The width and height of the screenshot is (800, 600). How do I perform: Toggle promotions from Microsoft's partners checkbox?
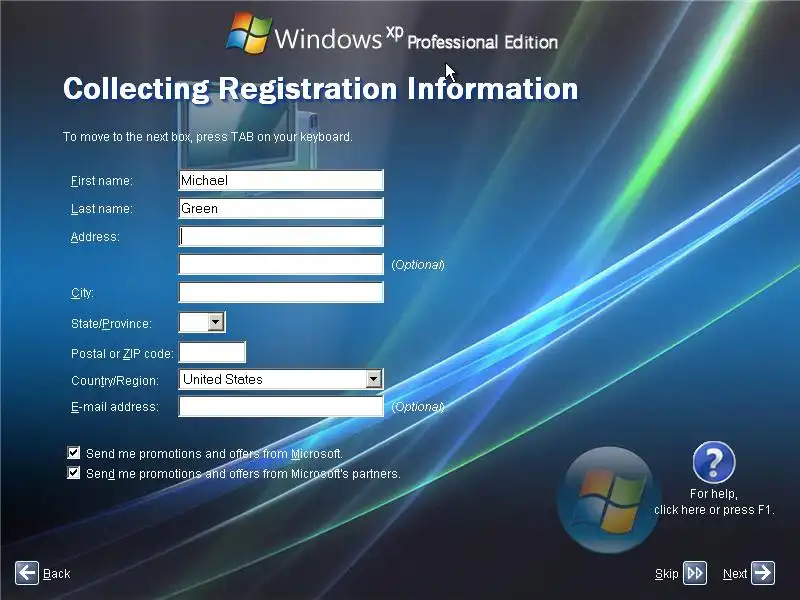pyautogui.click(x=73, y=472)
